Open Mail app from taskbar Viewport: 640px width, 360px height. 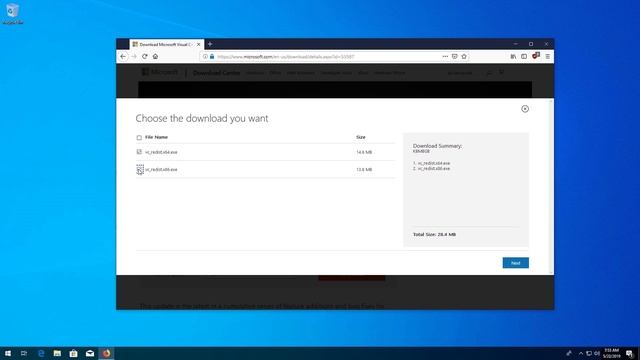click(90, 353)
